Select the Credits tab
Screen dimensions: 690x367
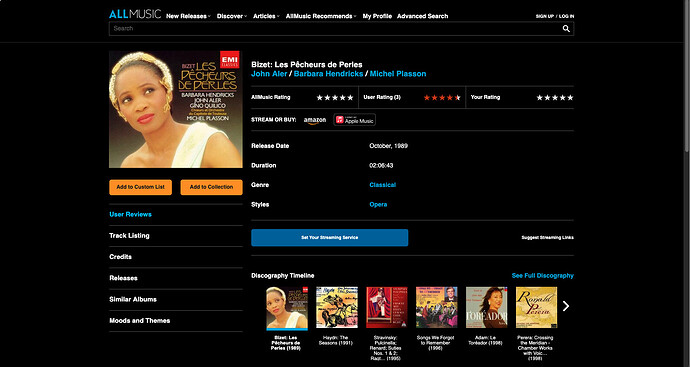[121, 257]
